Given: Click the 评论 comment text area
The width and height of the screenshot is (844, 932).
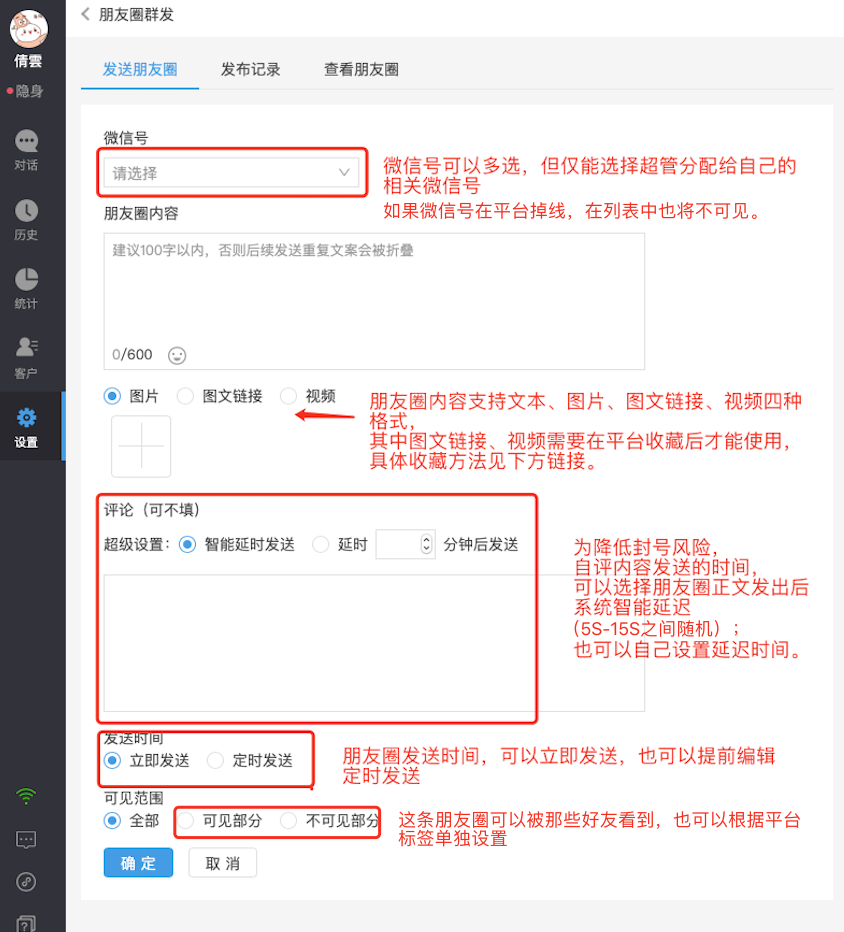Looking at the screenshot, I should pyautogui.click(x=374, y=643).
